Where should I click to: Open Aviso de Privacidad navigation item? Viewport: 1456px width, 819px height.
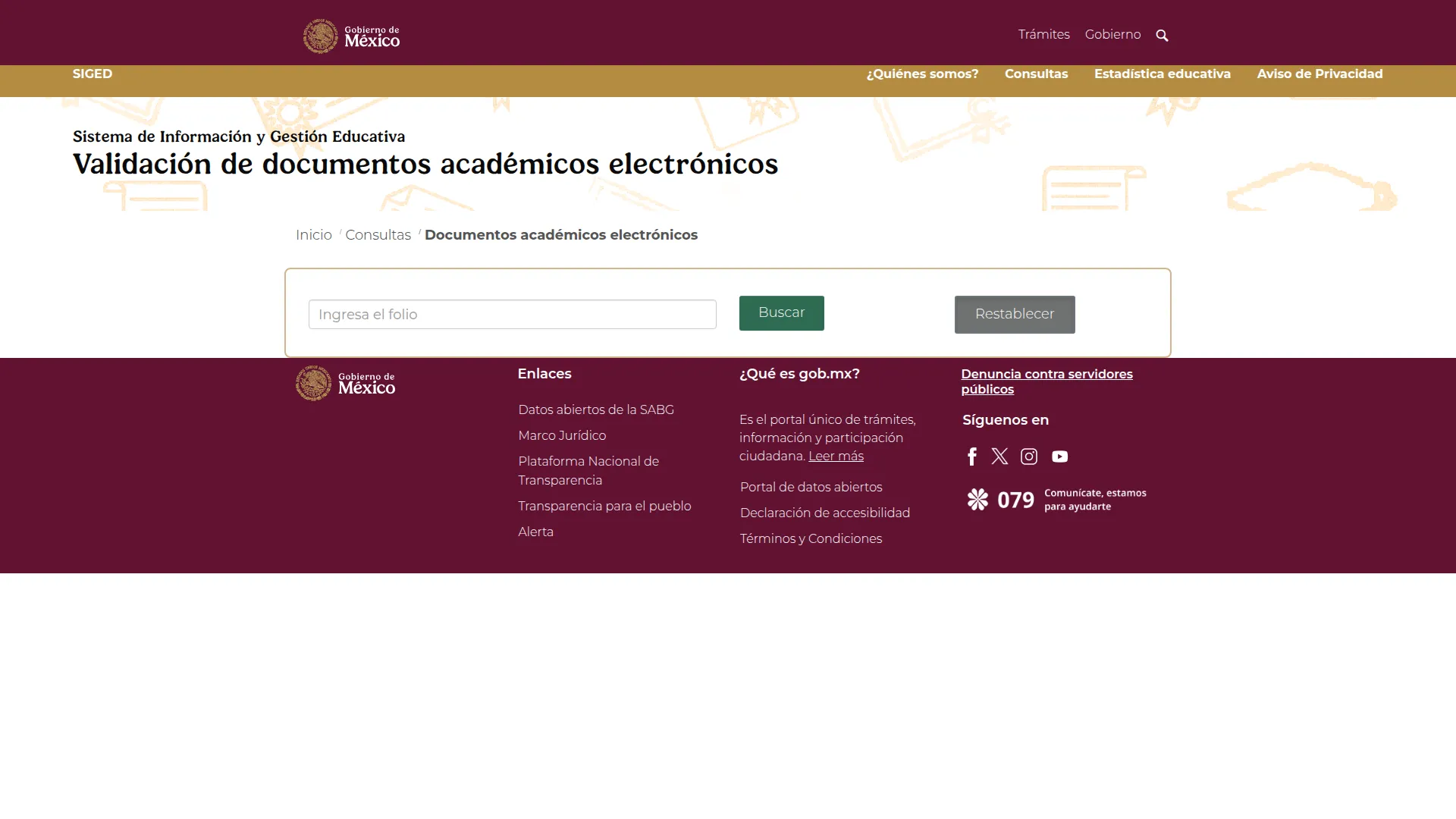[1319, 74]
